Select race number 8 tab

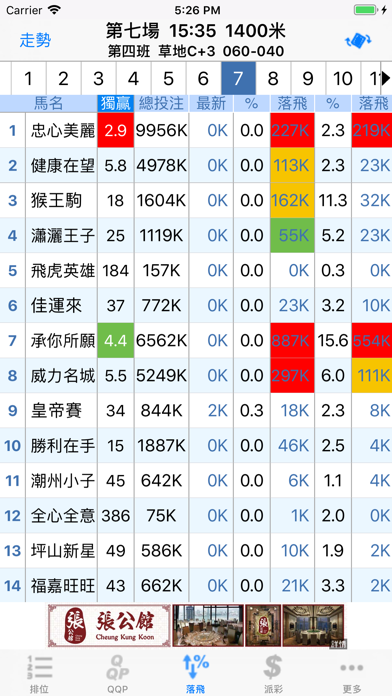coord(273,79)
